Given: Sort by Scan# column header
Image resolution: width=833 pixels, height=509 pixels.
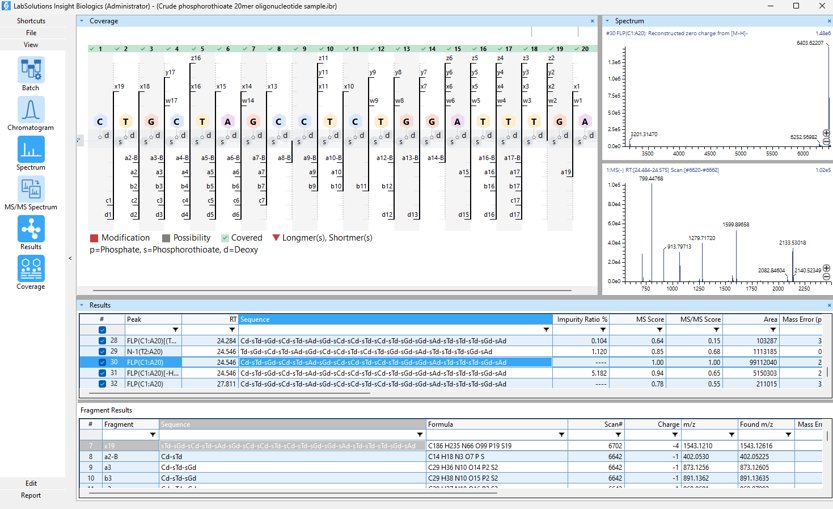Looking at the screenshot, I should 596,425.
